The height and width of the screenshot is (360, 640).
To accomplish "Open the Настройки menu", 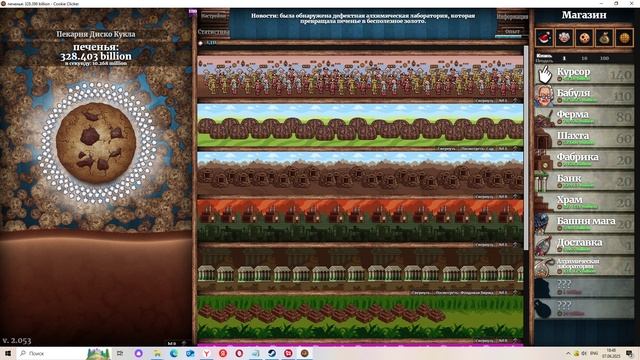I will (213, 16).
